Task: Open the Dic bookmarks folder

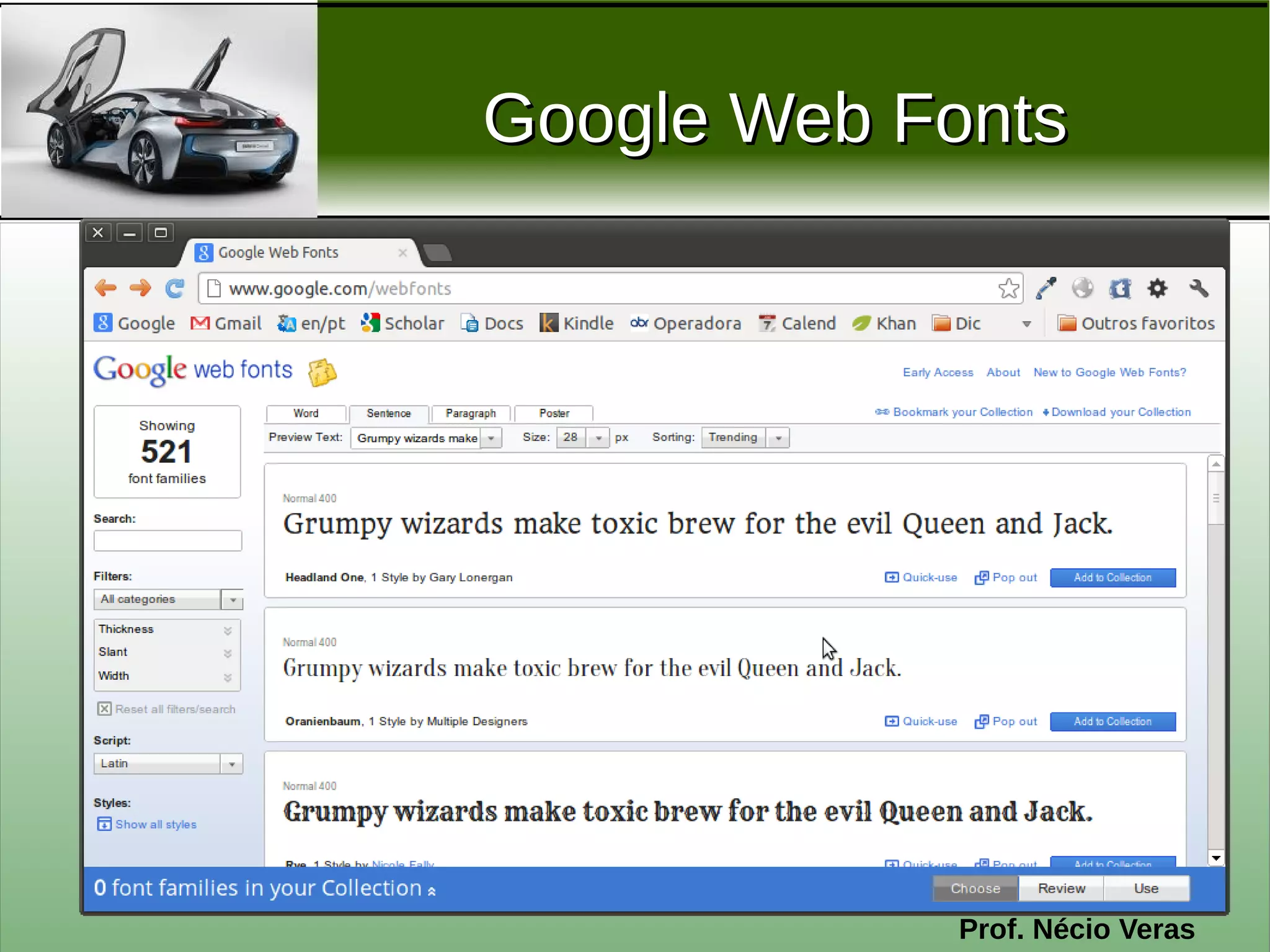Action: [x=956, y=323]
